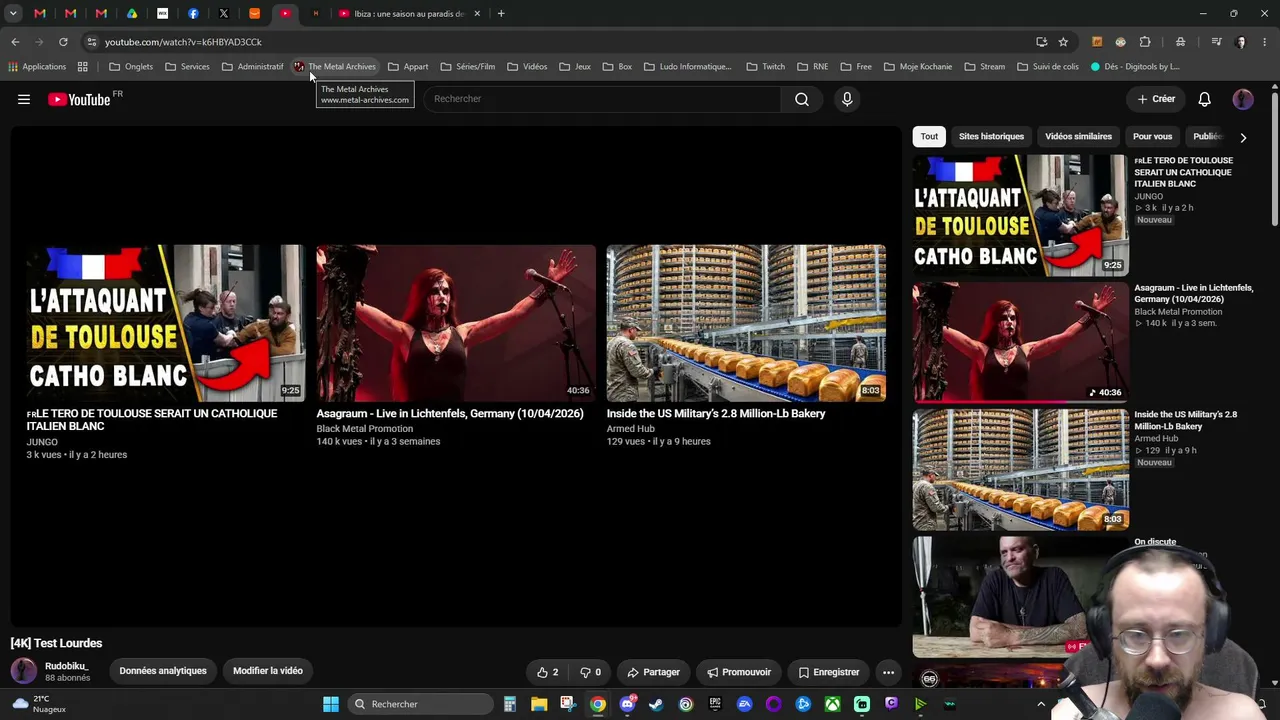The image size is (1280, 720).
Task: Open the EA app in taskbar
Action: (744, 704)
